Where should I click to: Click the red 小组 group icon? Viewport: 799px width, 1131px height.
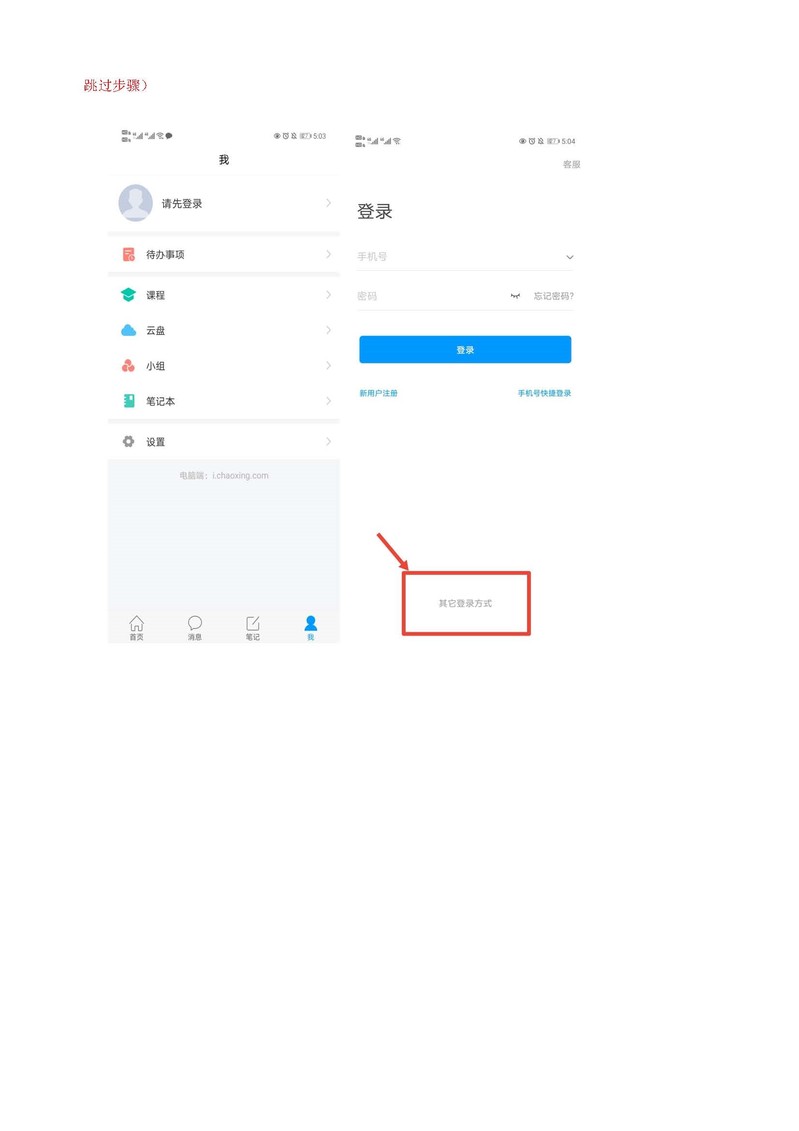point(128,366)
